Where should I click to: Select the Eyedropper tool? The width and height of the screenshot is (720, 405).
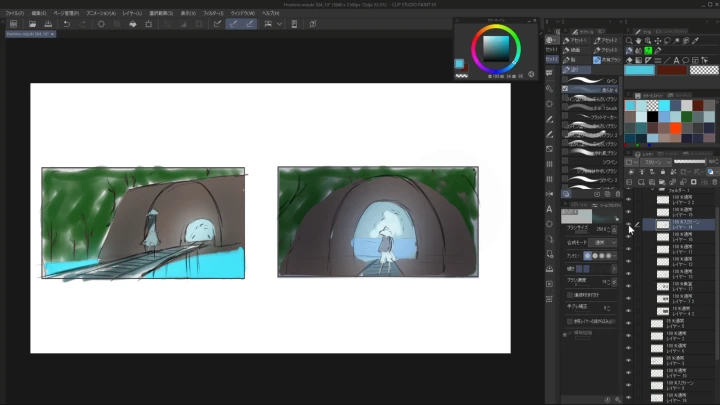click(x=696, y=41)
